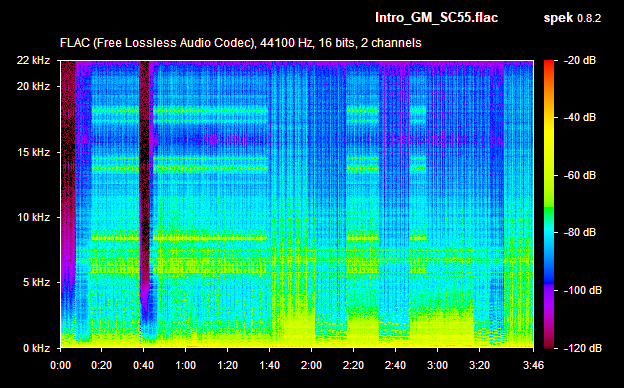This screenshot has height=388, width=624.
Task: Click the 20 kHz frequency axis label
Action: tap(33, 86)
